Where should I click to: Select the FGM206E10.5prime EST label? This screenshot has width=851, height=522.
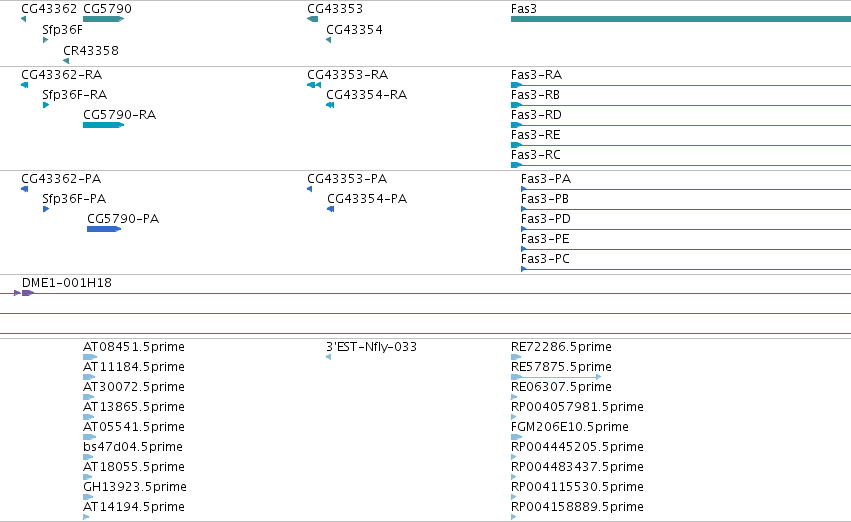pos(570,427)
